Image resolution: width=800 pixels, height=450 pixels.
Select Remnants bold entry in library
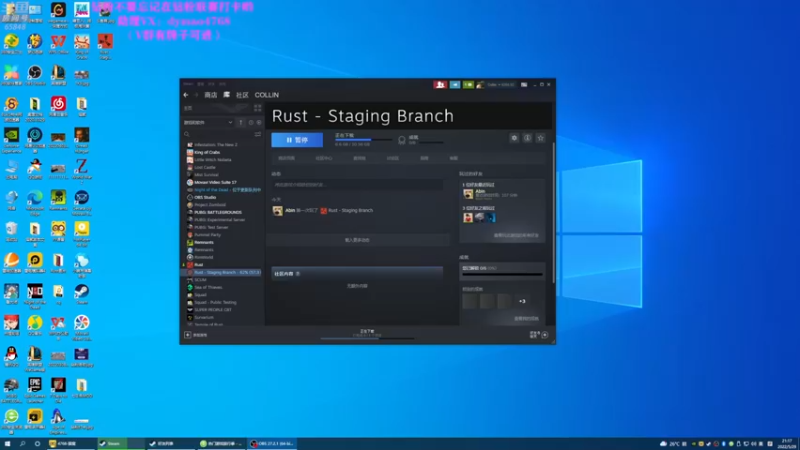tap(204, 242)
